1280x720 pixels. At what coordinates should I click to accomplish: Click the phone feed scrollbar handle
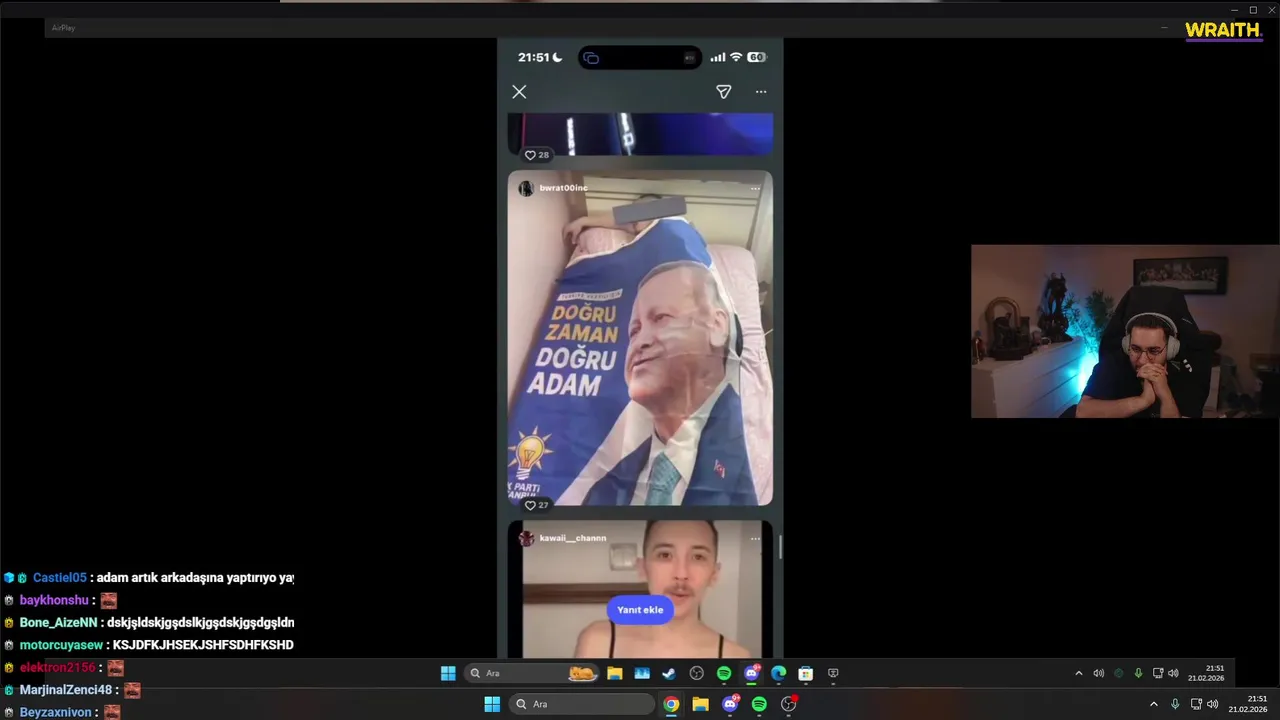(x=780, y=547)
